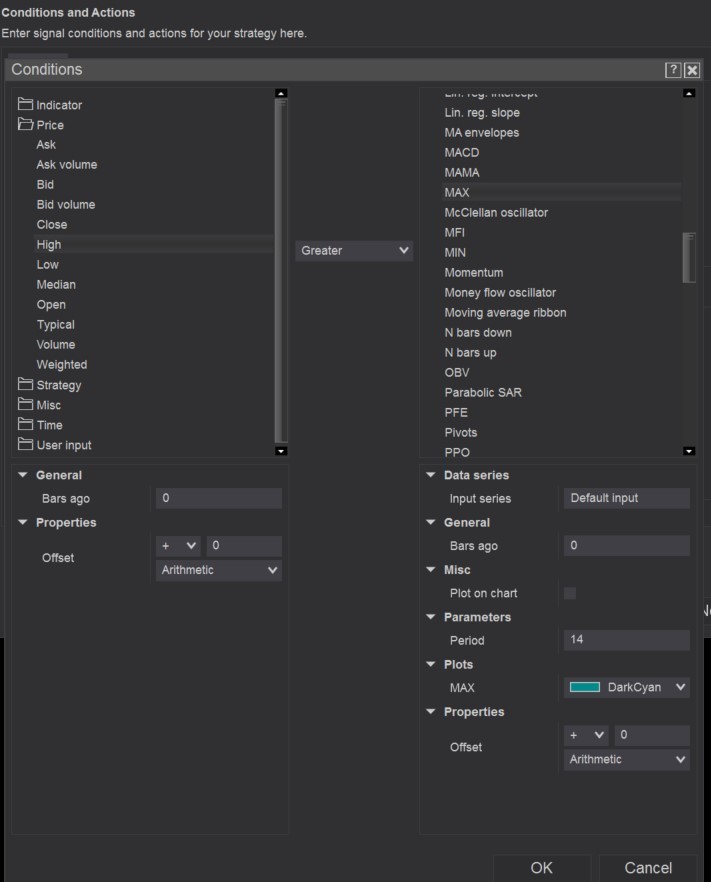
Task: Open the Indicator folder icon
Action: coord(25,104)
